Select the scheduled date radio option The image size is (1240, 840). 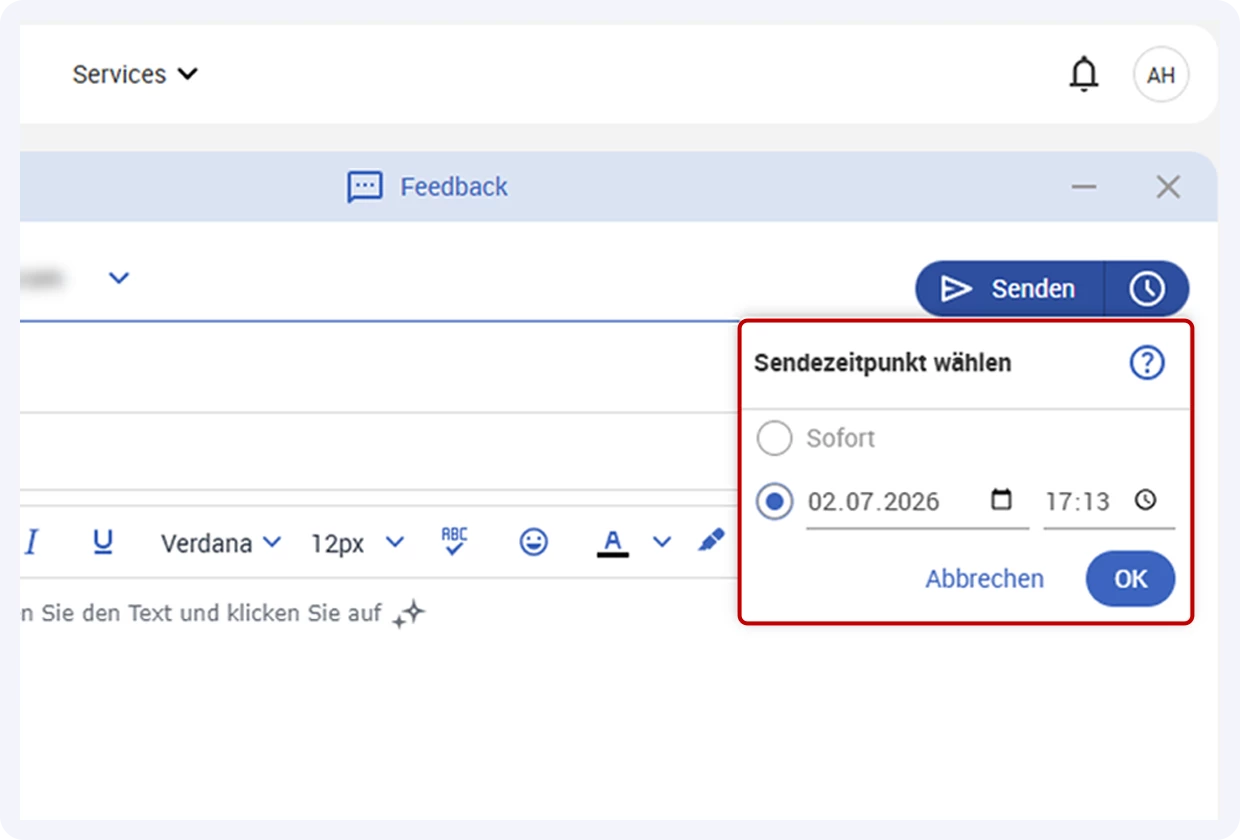pos(774,501)
